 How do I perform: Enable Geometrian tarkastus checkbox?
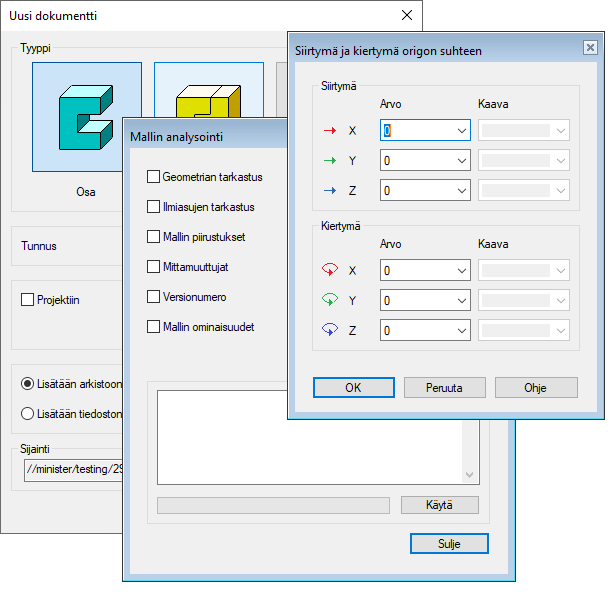[154, 177]
